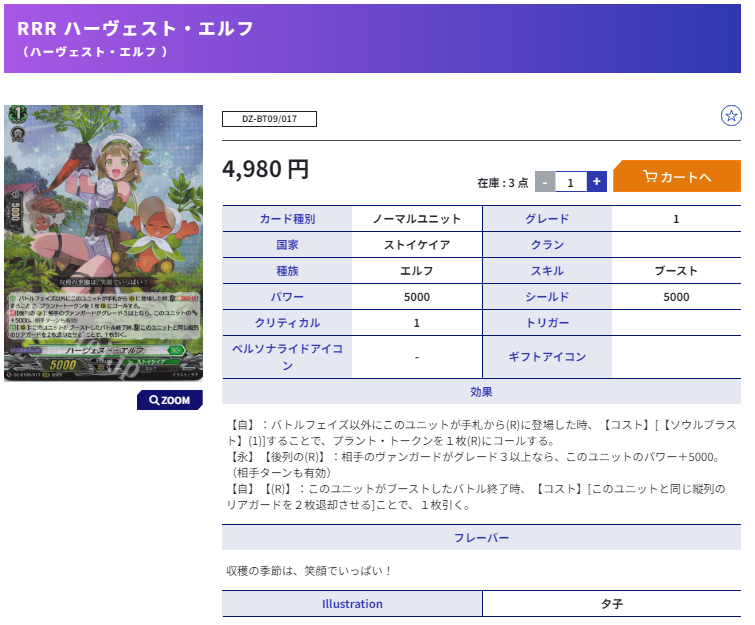Click the グレード header cell

547,219
